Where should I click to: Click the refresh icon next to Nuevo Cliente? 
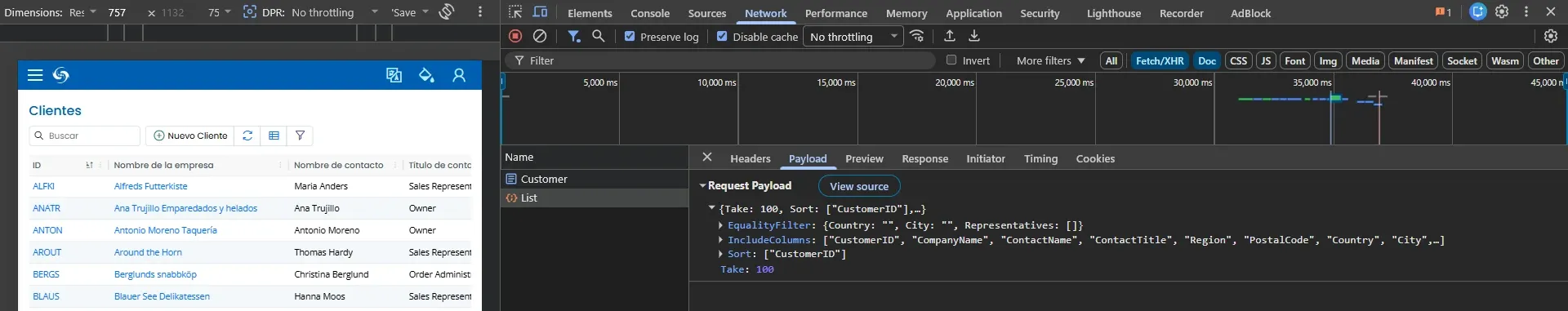247,136
